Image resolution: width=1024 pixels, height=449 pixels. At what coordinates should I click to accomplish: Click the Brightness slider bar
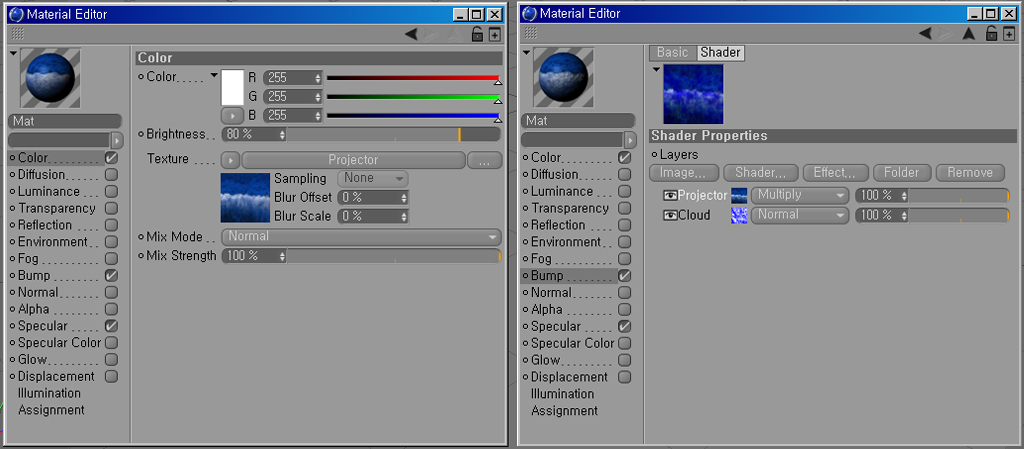click(393, 134)
